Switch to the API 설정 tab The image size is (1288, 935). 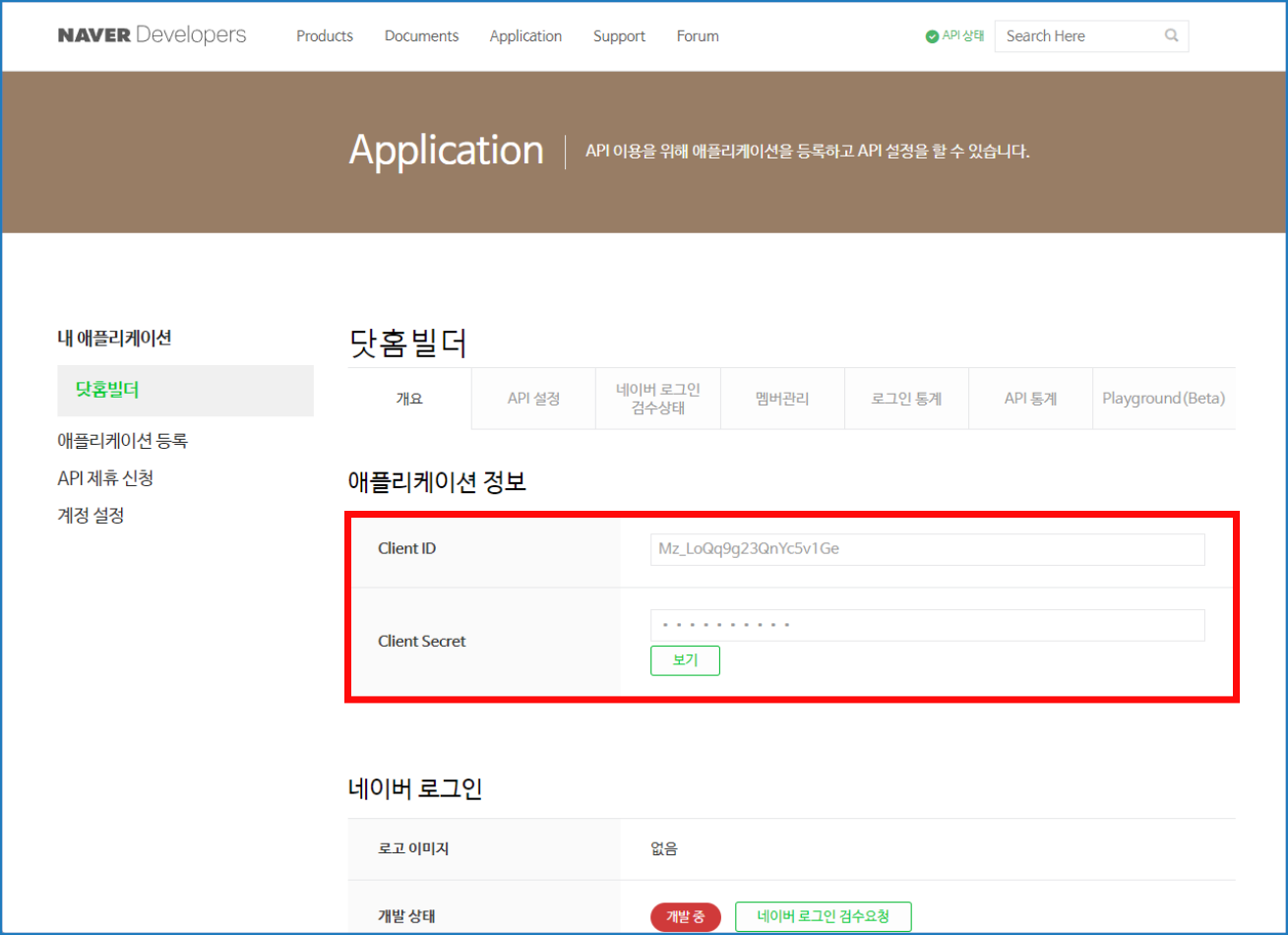(533, 399)
